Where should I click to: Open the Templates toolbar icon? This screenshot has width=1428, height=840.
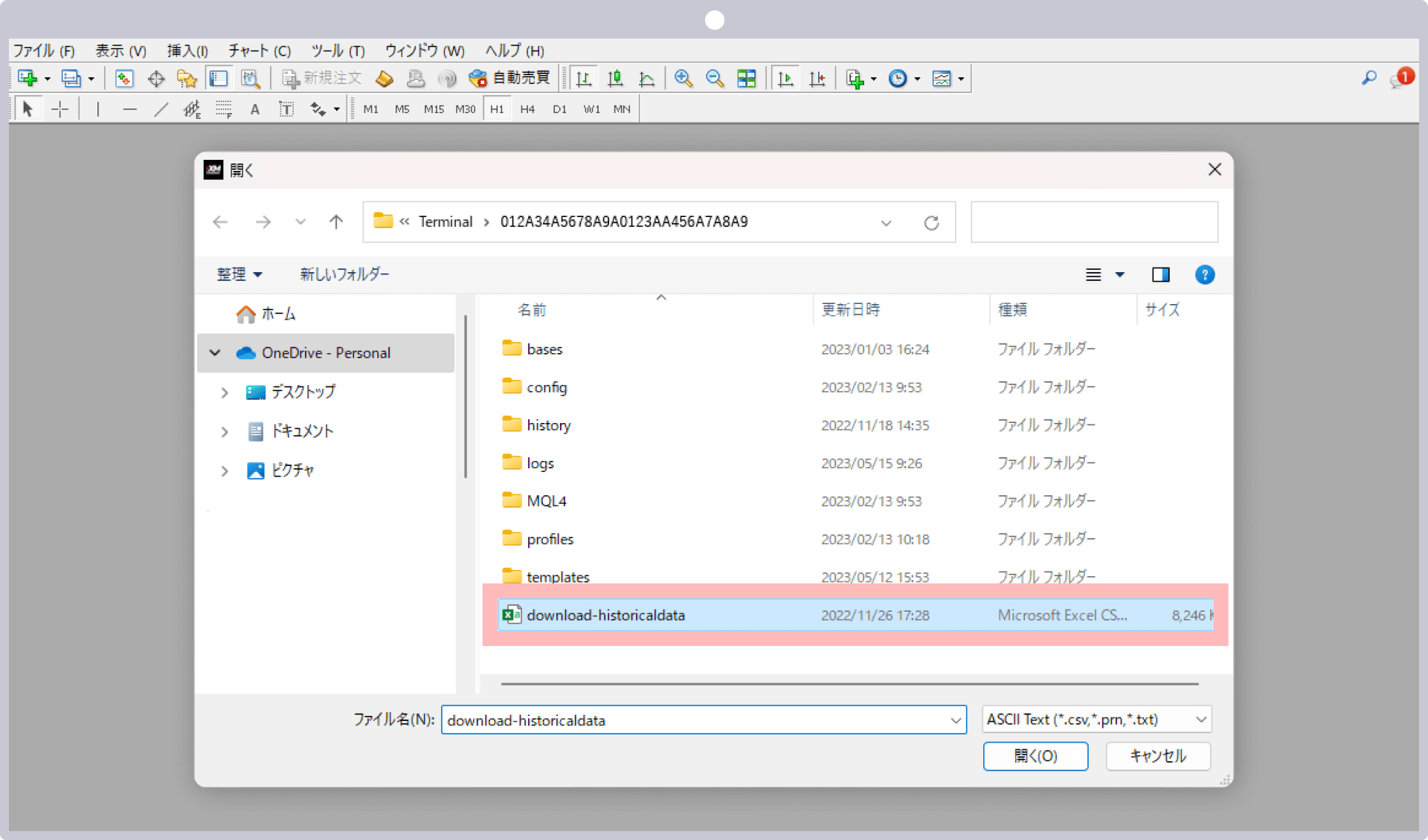click(x=942, y=78)
